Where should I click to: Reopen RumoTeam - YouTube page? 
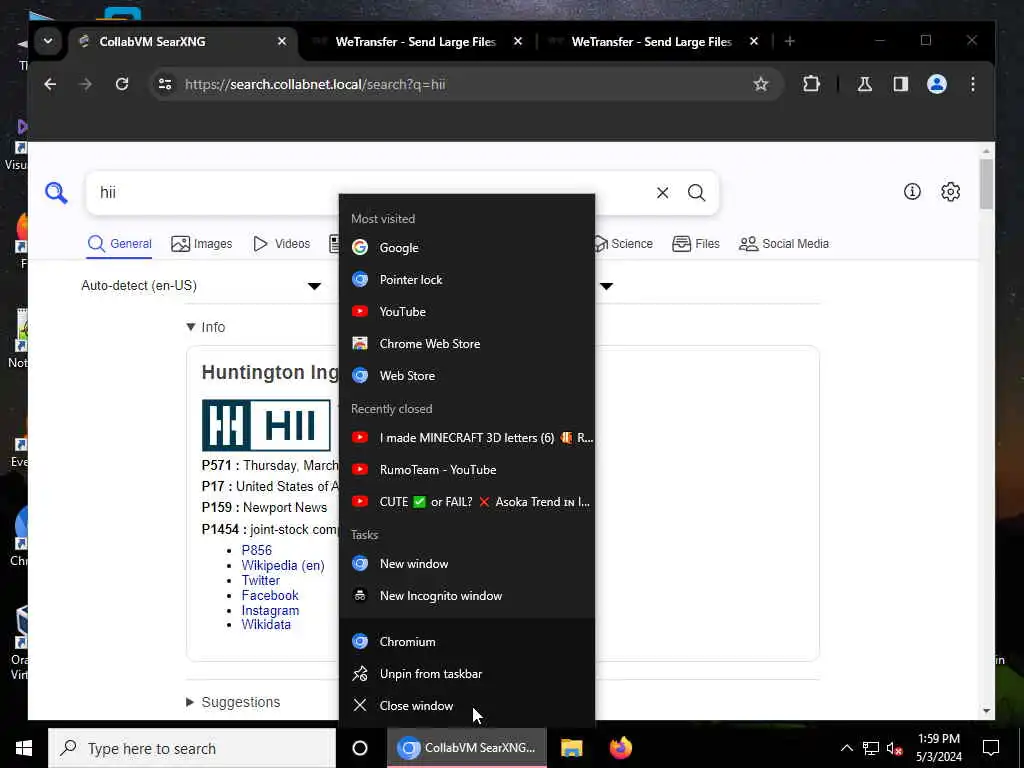click(467, 470)
